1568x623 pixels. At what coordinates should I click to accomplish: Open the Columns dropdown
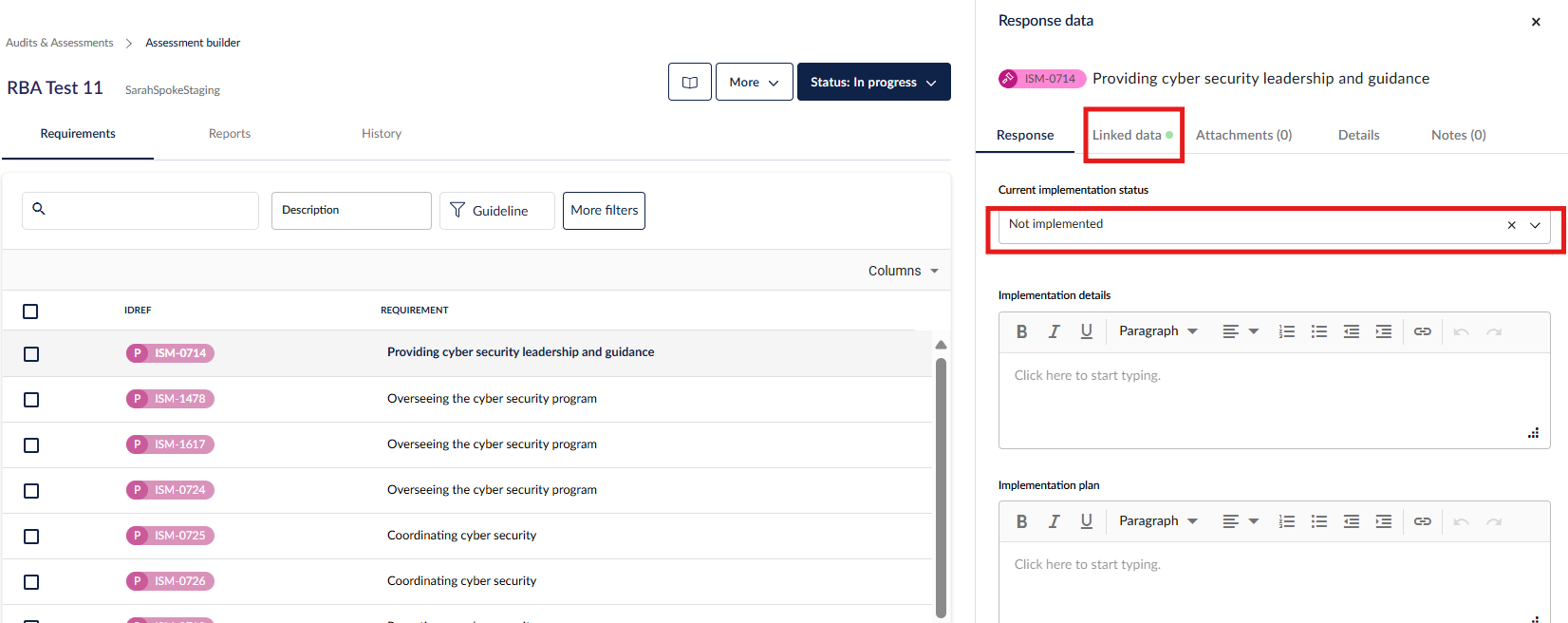[x=904, y=271]
